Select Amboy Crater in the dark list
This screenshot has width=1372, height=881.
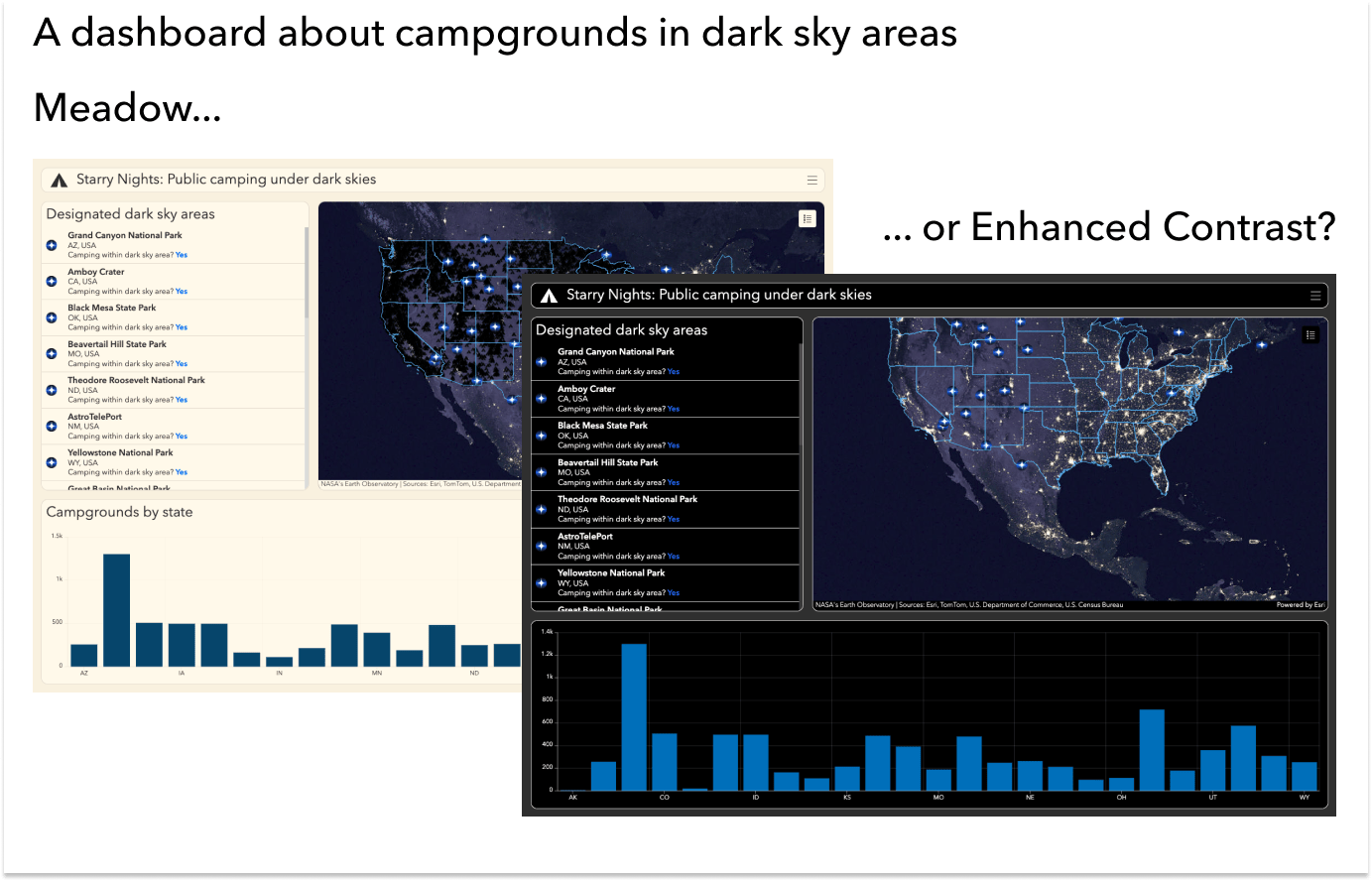pos(666,399)
